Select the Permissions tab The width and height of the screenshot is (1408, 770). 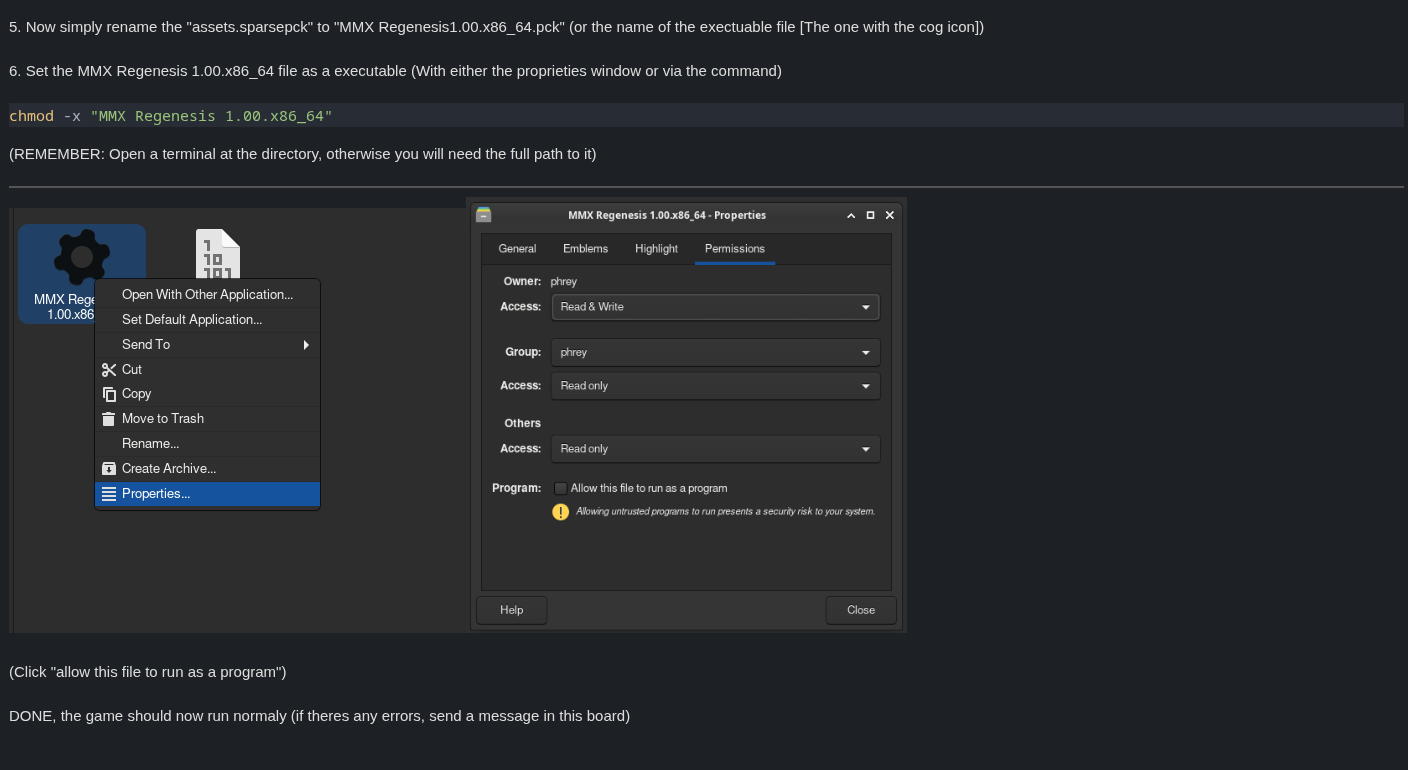tap(735, 249)
